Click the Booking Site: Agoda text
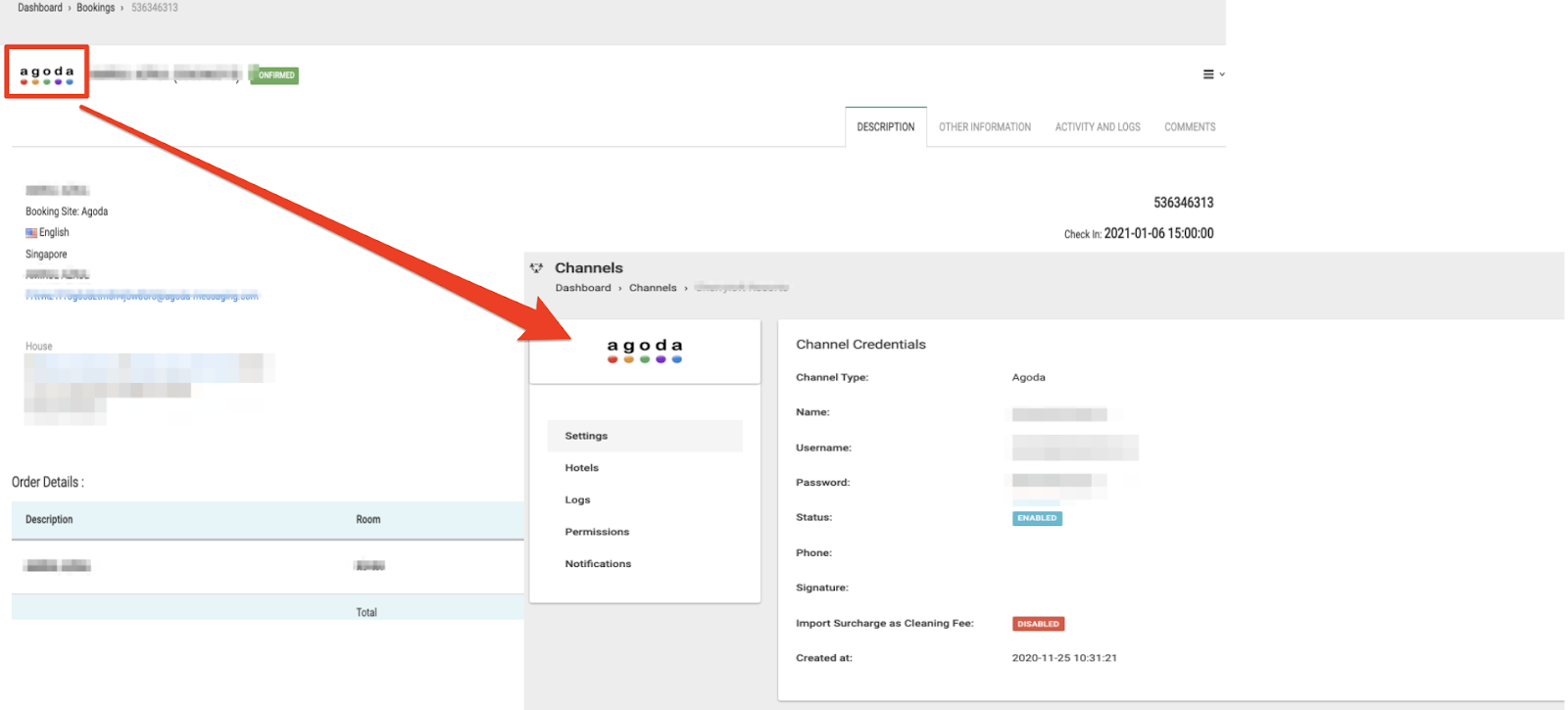The height and width of the screenshot is (710, 1568). point(67,212)
